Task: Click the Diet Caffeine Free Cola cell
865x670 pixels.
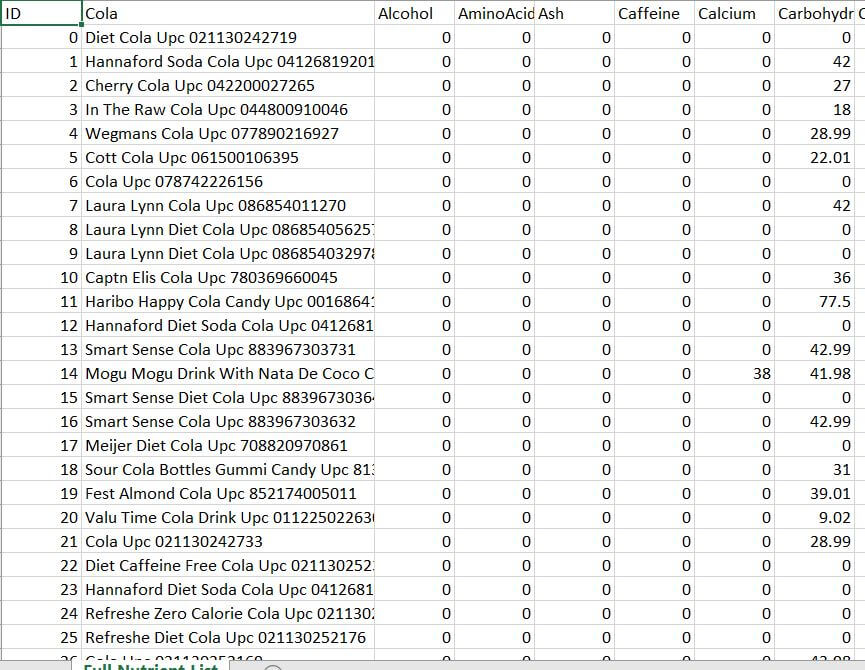Action: 228,565
